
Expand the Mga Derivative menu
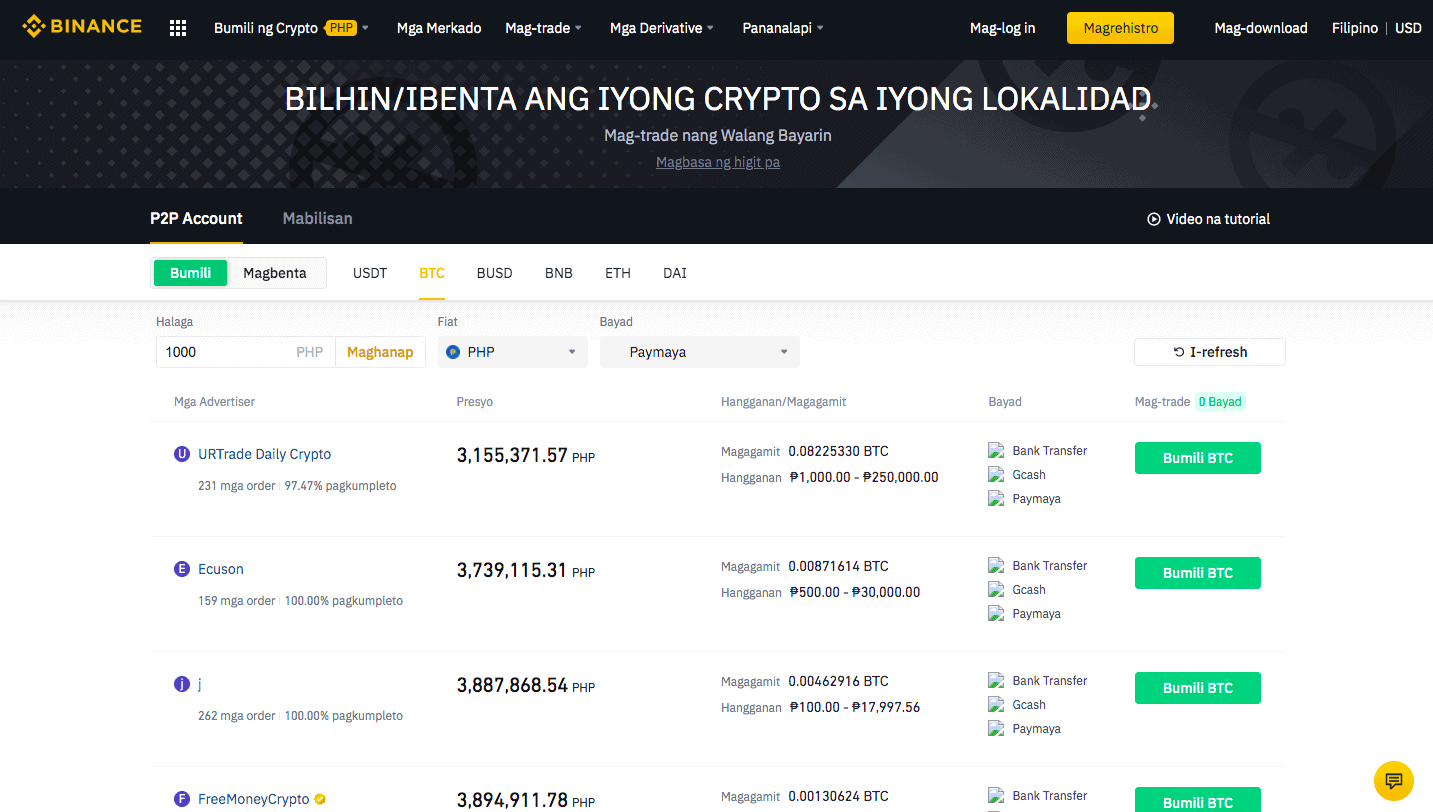pyautogui.click(x=662, y=28)
